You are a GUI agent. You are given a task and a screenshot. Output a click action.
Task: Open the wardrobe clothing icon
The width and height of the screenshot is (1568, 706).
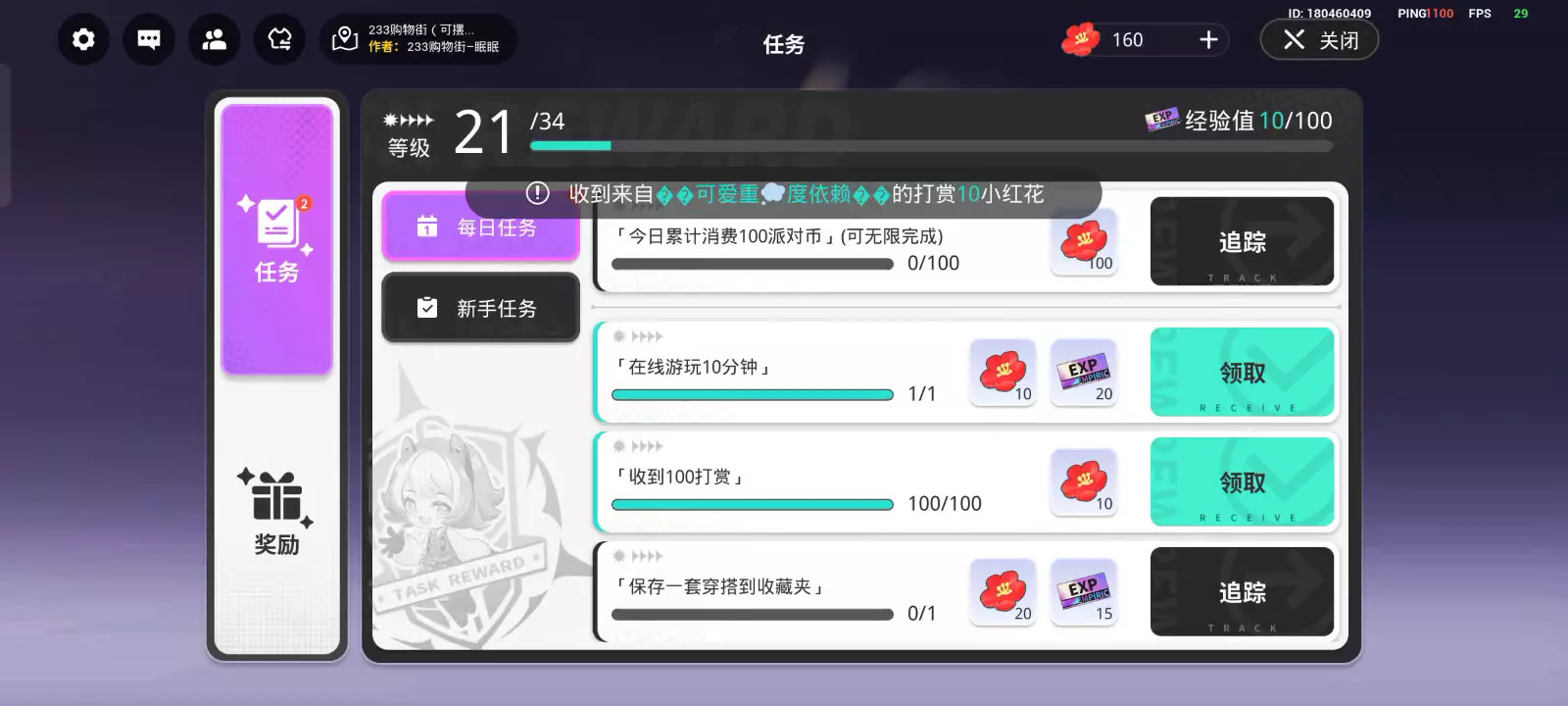tap(279, 39)
